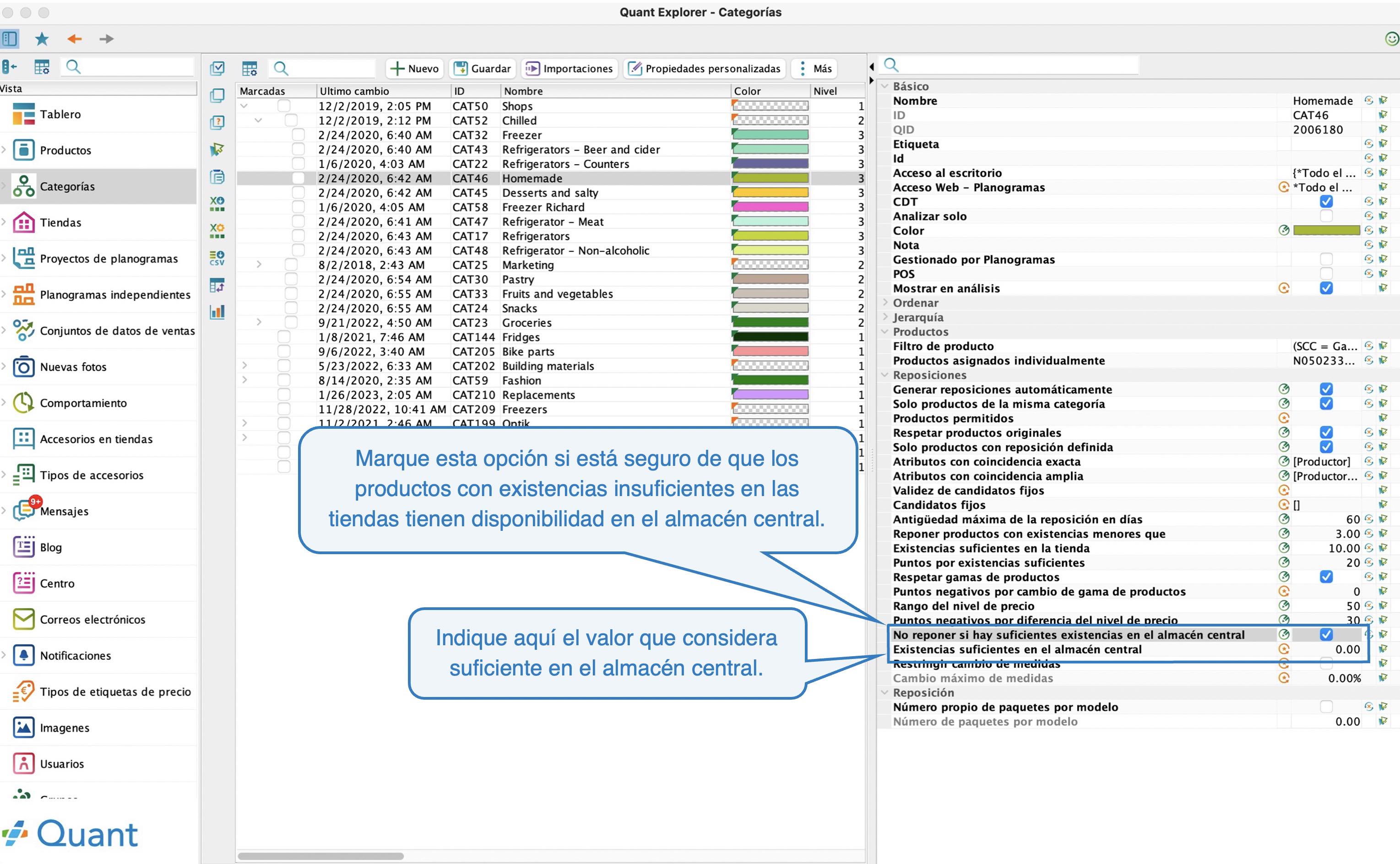Click the pink Freezer Richard color swatch
This screenshot has width=1400, height=864.
771,207
